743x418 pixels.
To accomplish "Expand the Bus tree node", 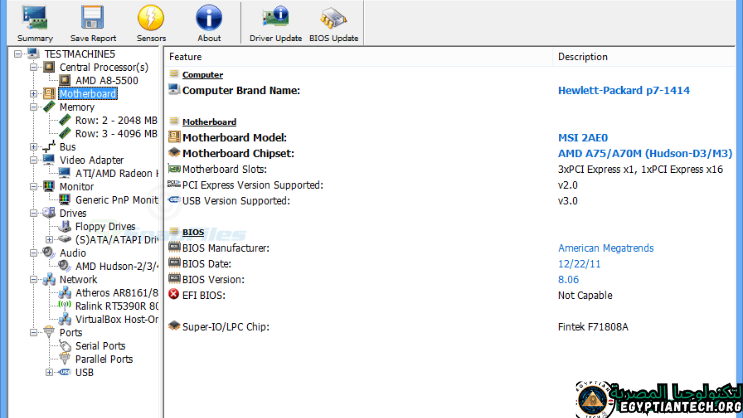I will [35, 147].
